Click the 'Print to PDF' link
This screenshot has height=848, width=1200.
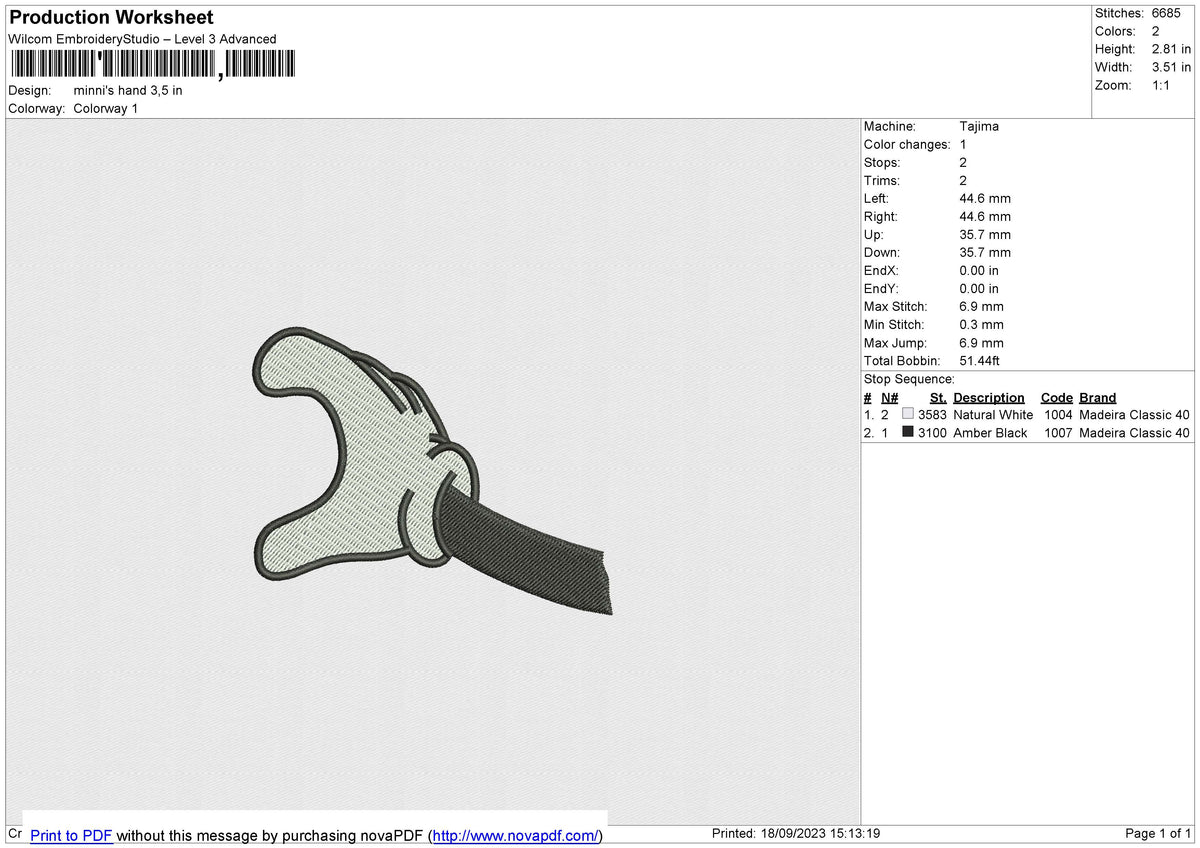point(71,836)
